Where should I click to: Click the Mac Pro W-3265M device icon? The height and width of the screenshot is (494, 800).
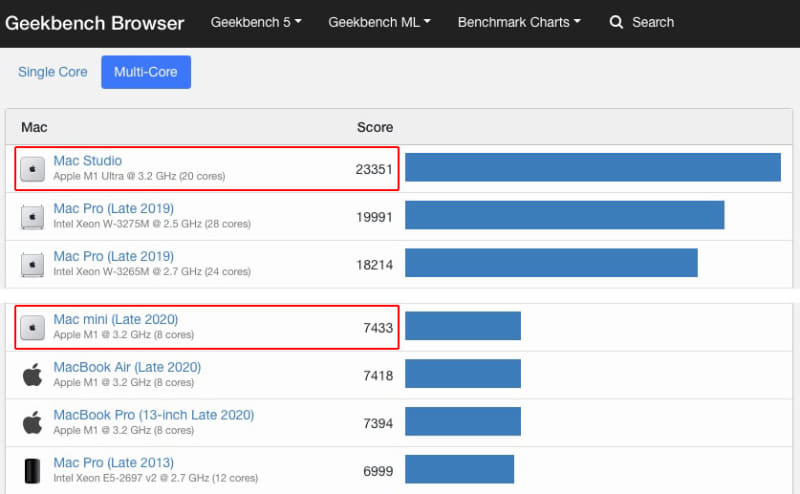pos(32,265)
